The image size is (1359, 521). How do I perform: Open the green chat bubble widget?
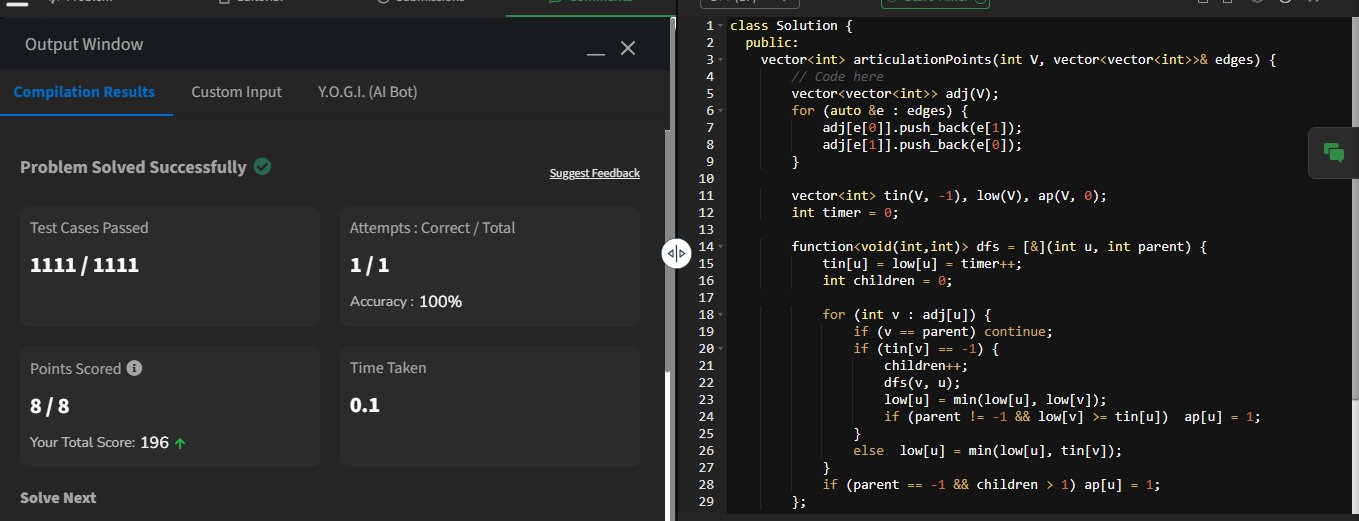[1333, 153]
